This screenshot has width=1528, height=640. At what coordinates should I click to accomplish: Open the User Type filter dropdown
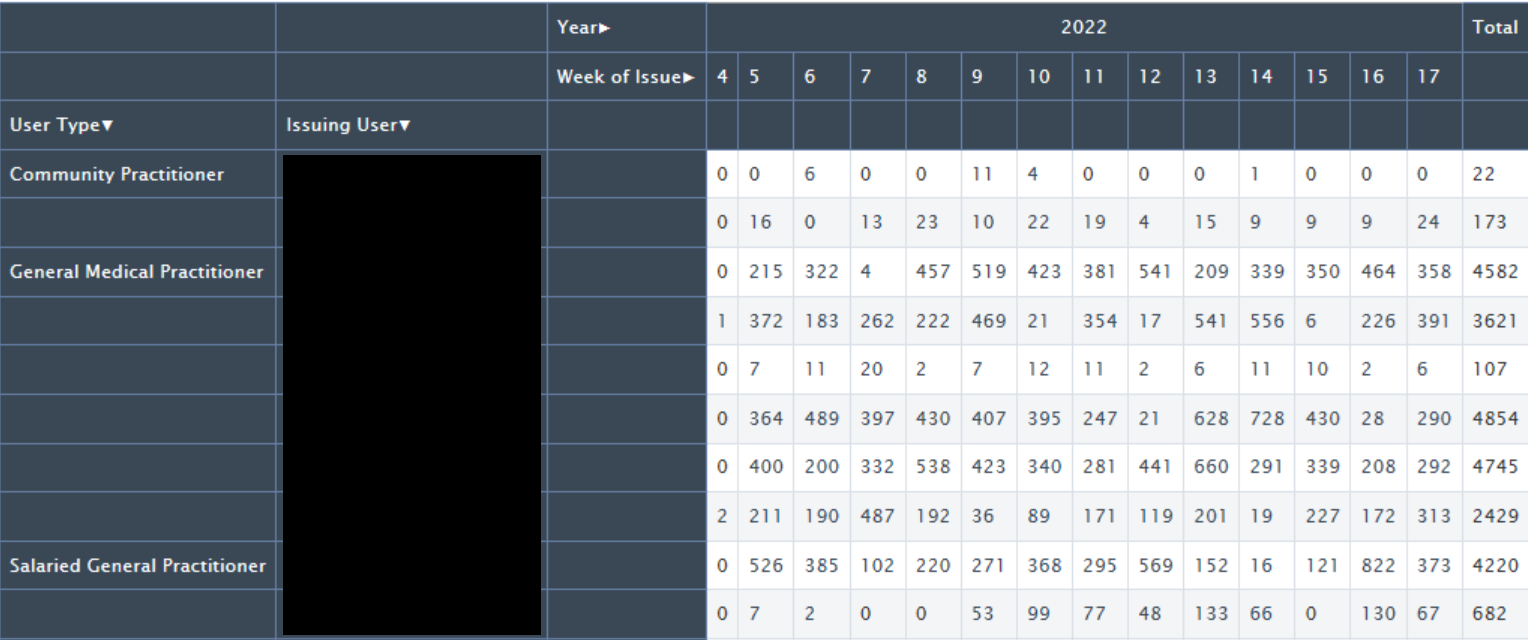(107, 126)
